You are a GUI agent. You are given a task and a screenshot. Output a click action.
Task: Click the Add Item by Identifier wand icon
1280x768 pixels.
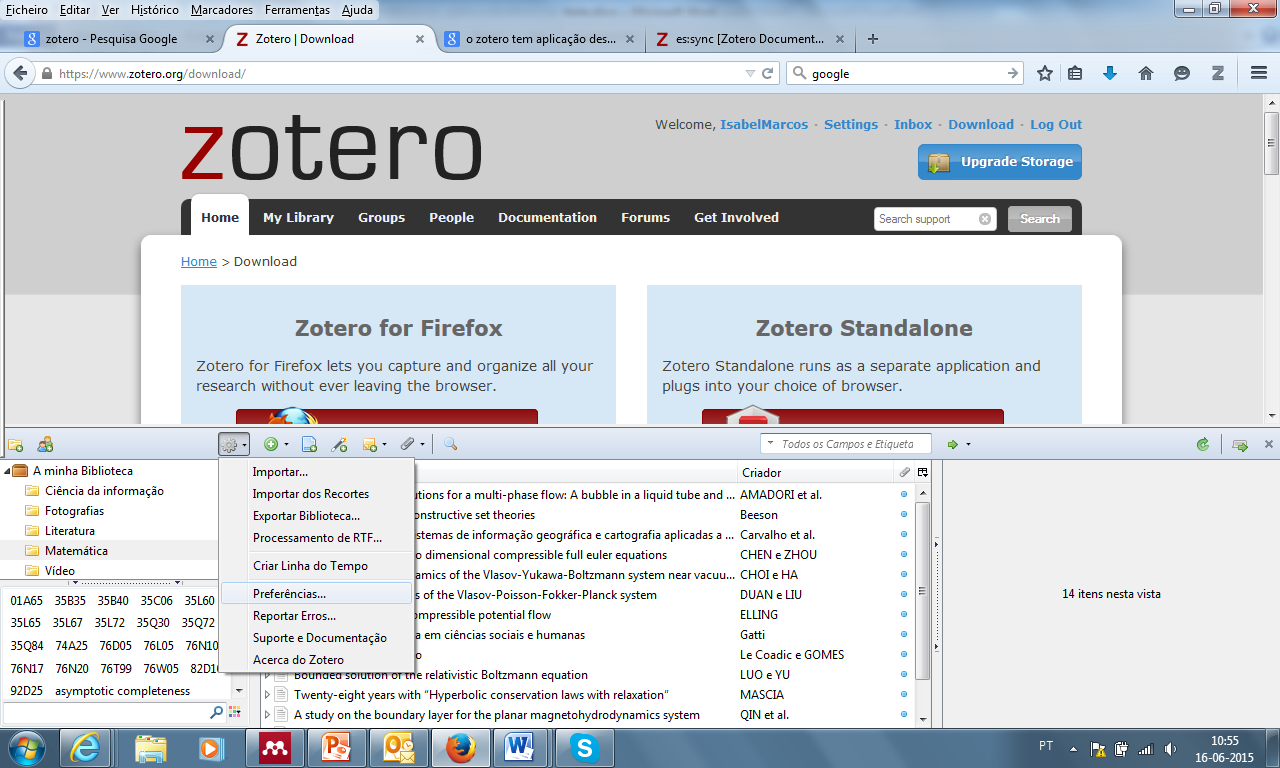point(339,444)
